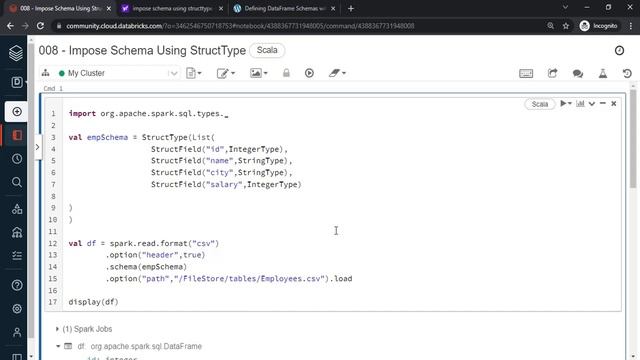Click the share export icon in toolbar
This screenshot has width=640, height=360.
(x=552, y=73)
